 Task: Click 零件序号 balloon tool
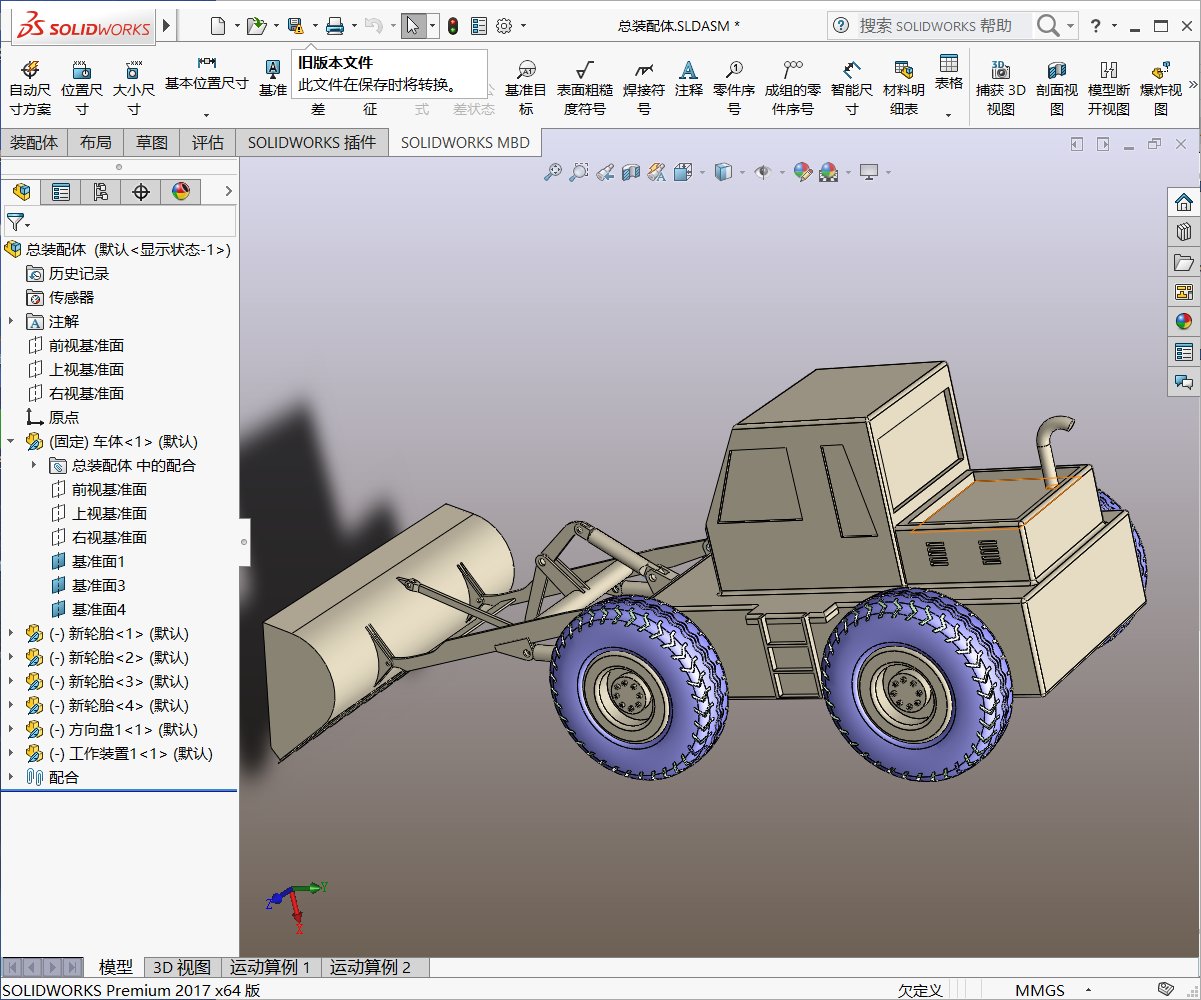[x=734, y=87]
